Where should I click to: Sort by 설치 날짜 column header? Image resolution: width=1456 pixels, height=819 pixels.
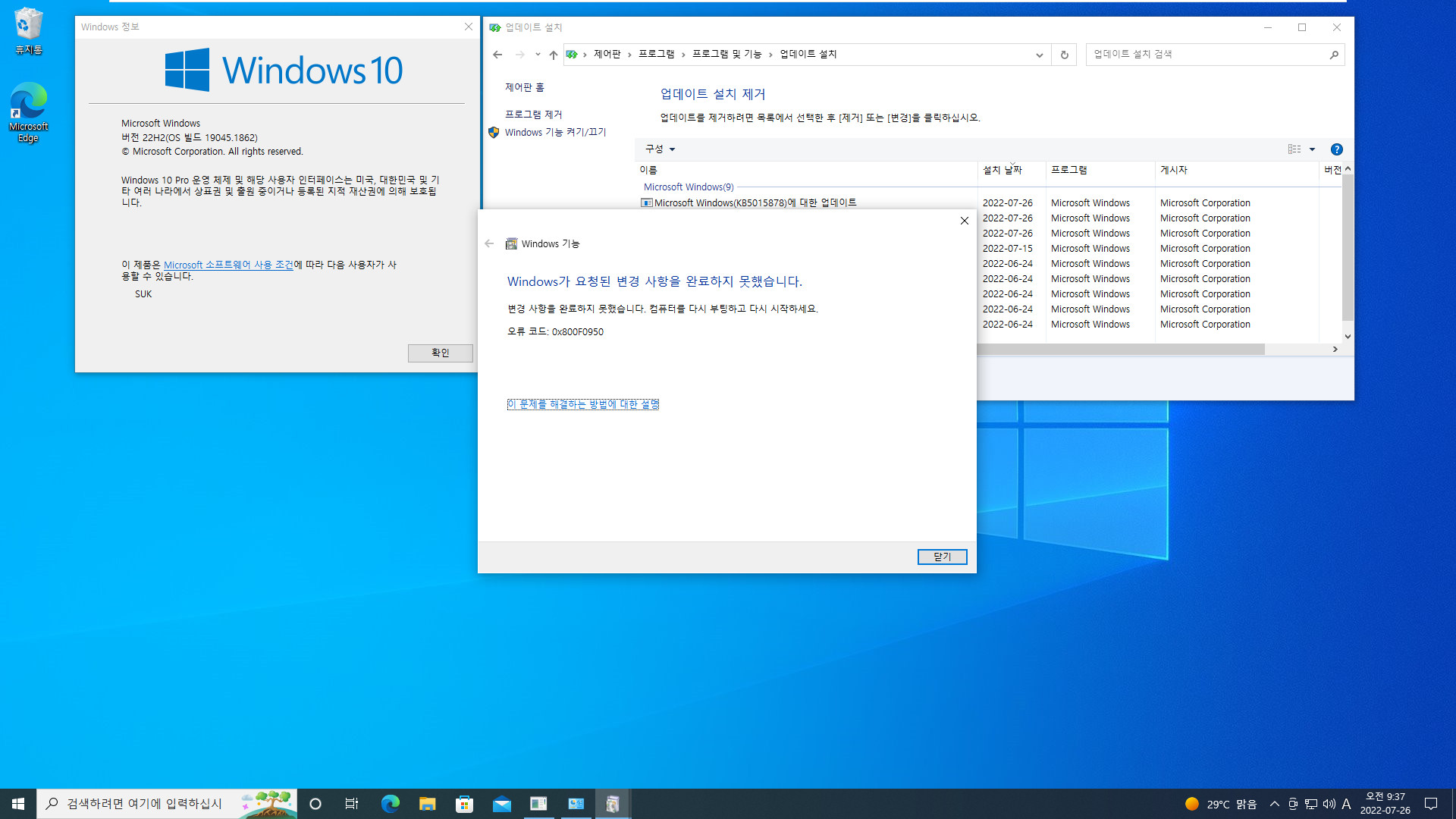1012,170
